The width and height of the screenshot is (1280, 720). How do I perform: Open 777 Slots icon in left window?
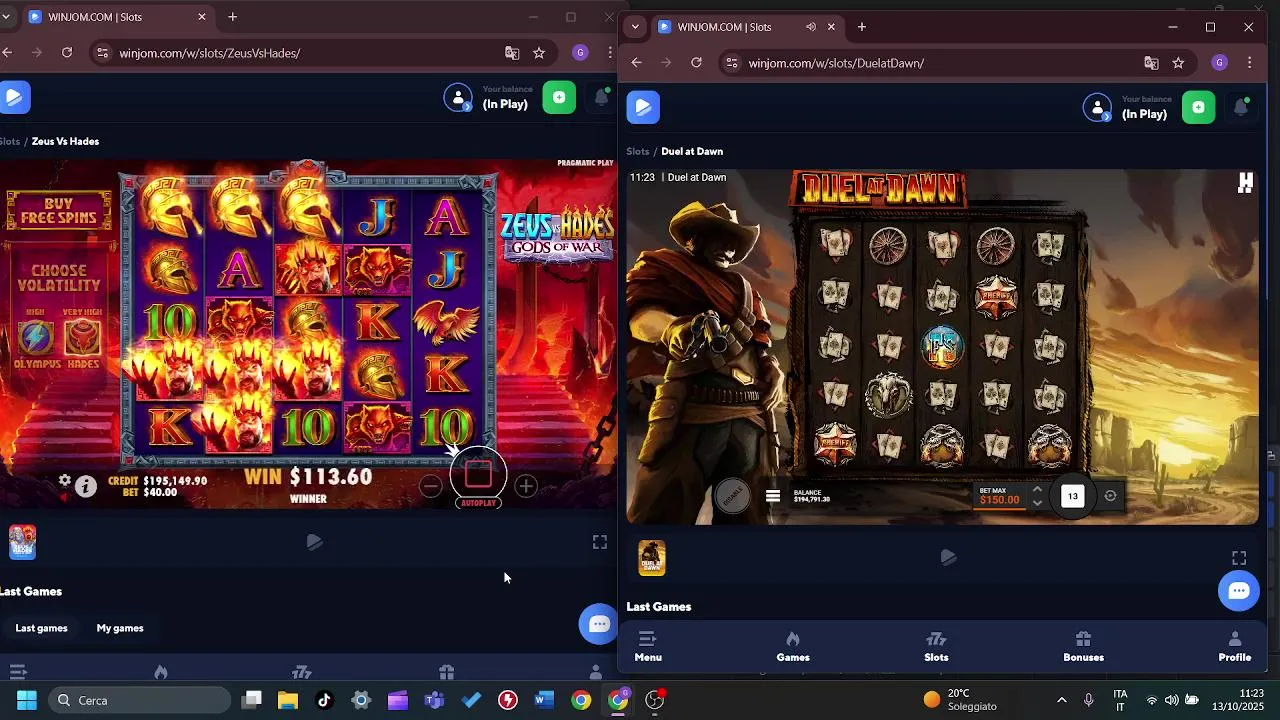(x=302, y=672)
